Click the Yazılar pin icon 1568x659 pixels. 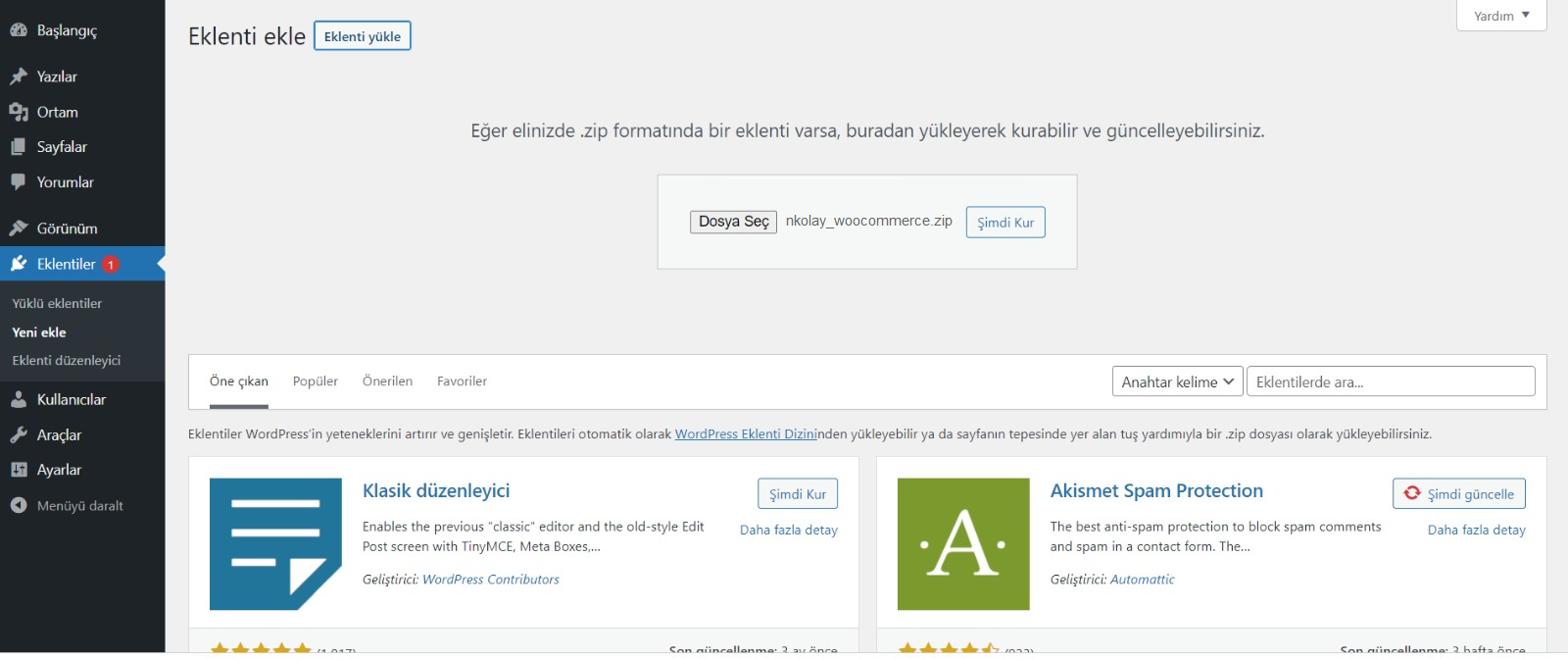(19, 76)
